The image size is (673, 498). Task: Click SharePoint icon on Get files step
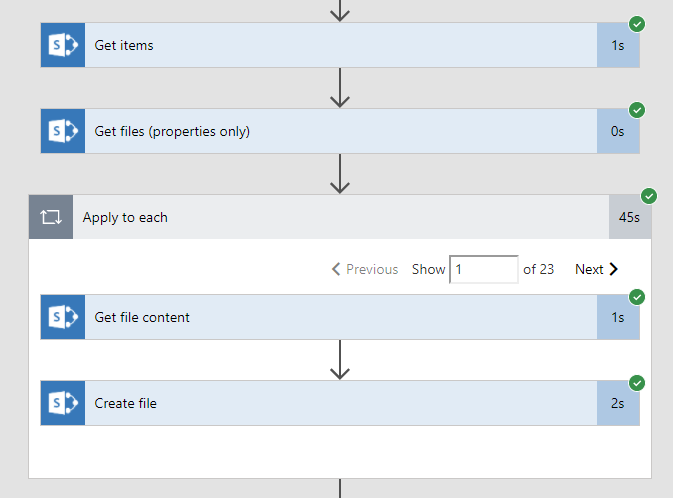point(62,131)
